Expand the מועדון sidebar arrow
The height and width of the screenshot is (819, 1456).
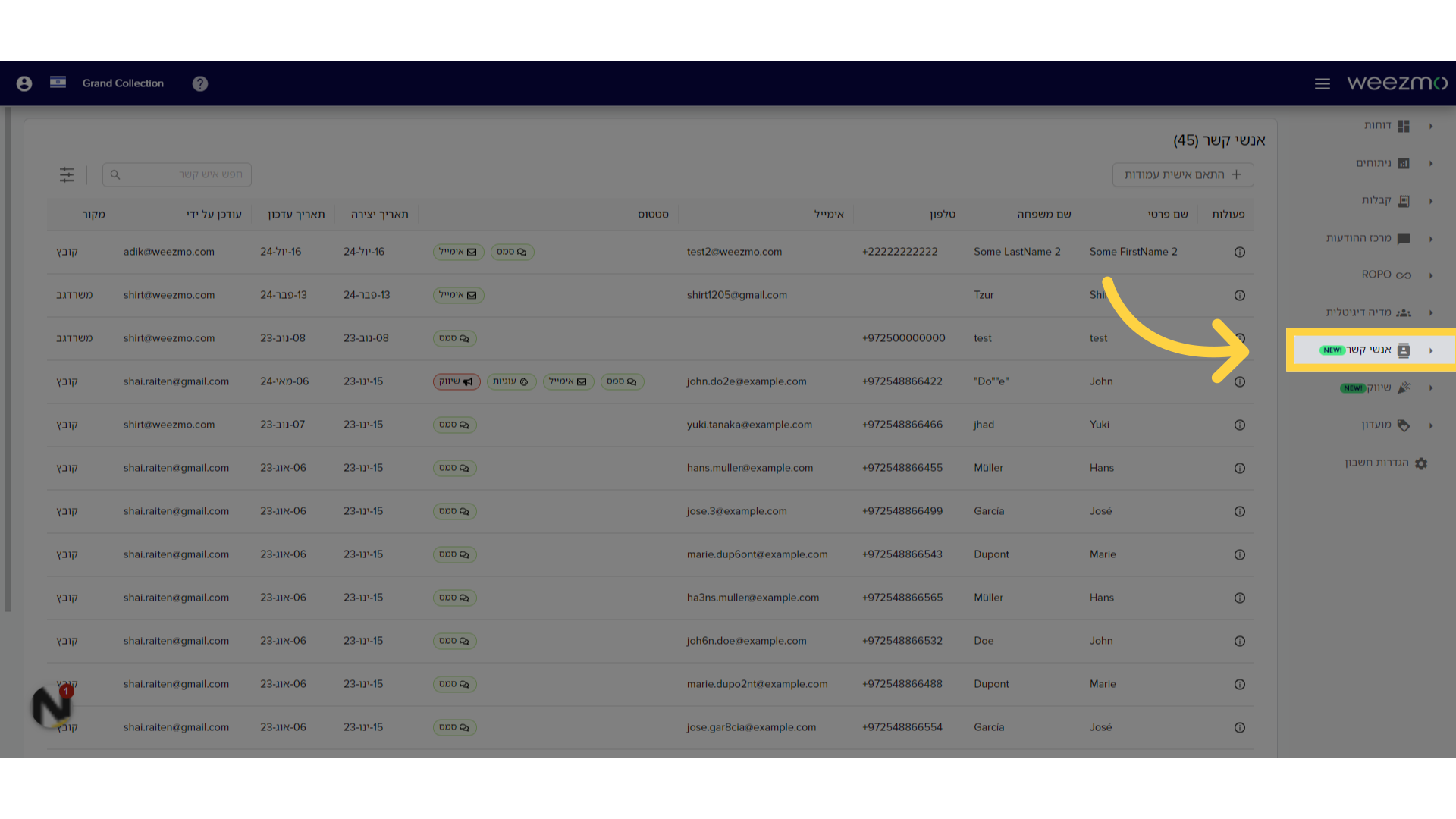(x=1431, y=425)
